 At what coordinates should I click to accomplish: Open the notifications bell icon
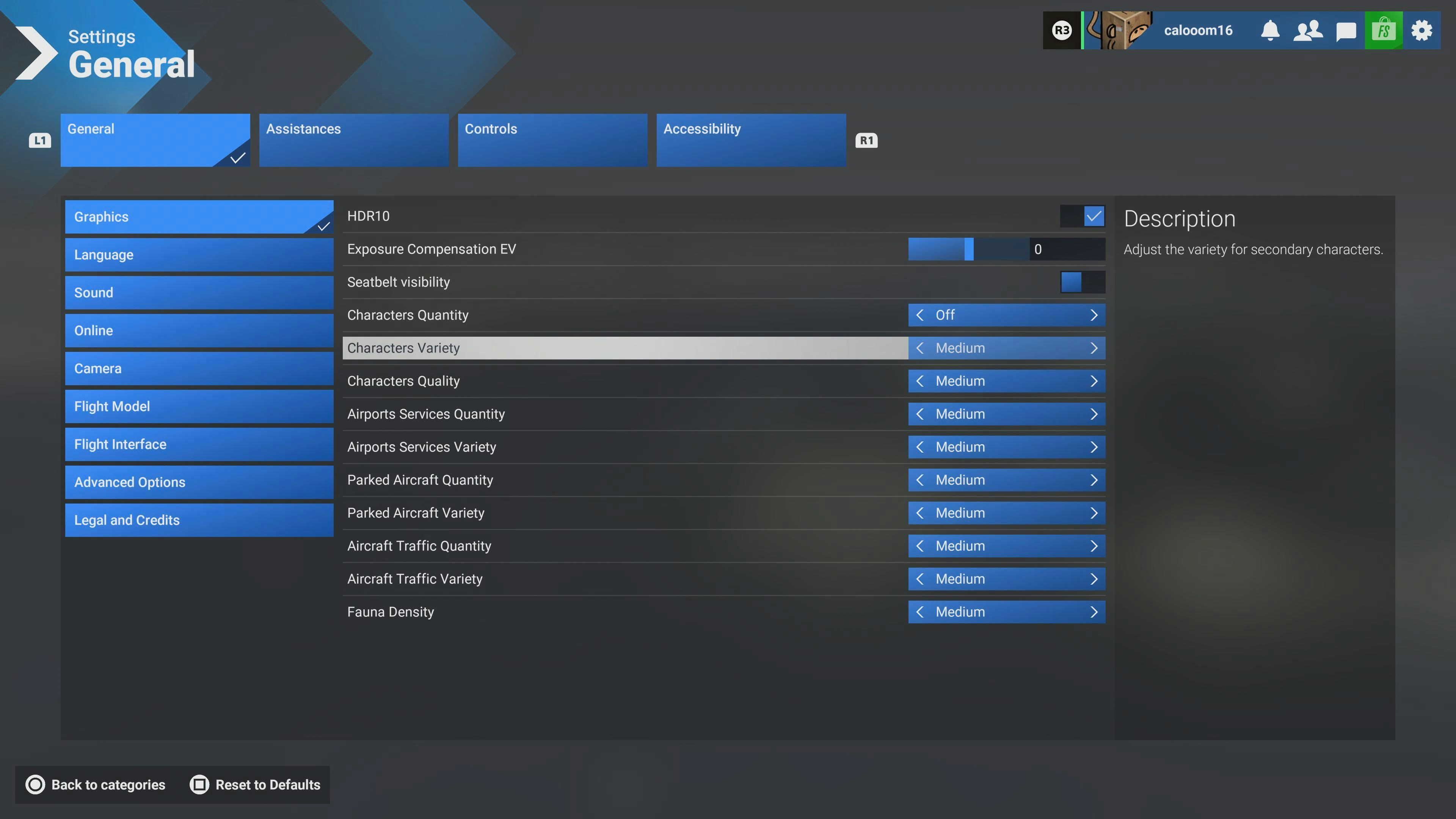1270,30
